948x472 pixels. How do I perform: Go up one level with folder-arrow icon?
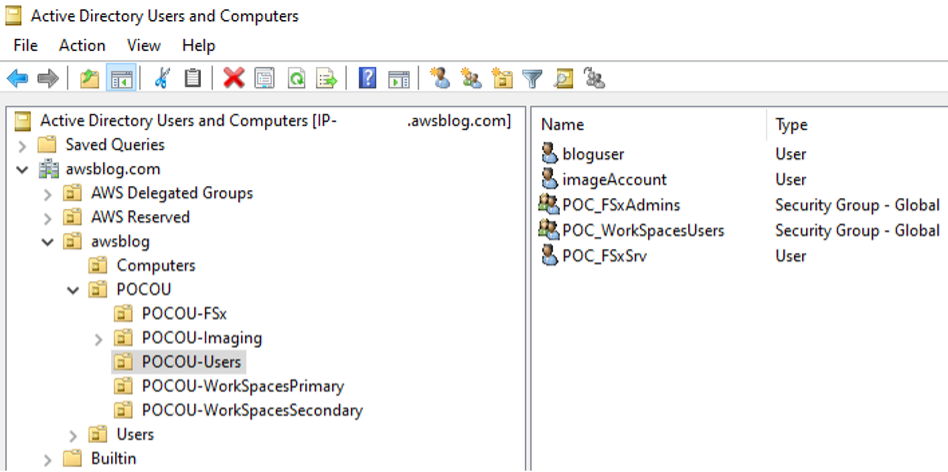click(x=89, y=79)
